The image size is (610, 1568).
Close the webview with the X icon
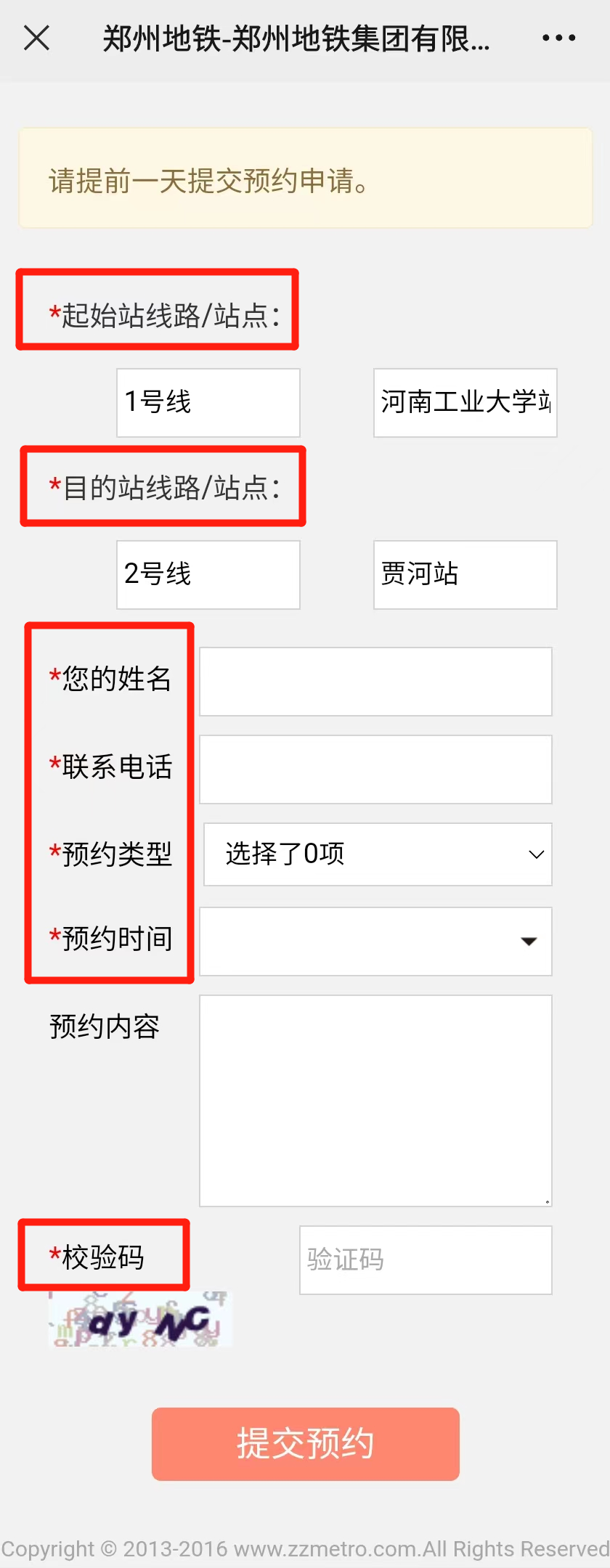pyautogui.click(x=36, y=38)
